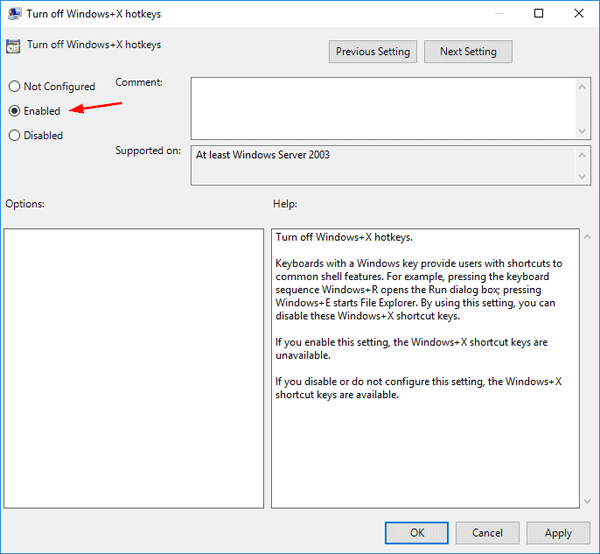Click inside the Supported on field
This screenshot has height=554, width=600.
382,166
